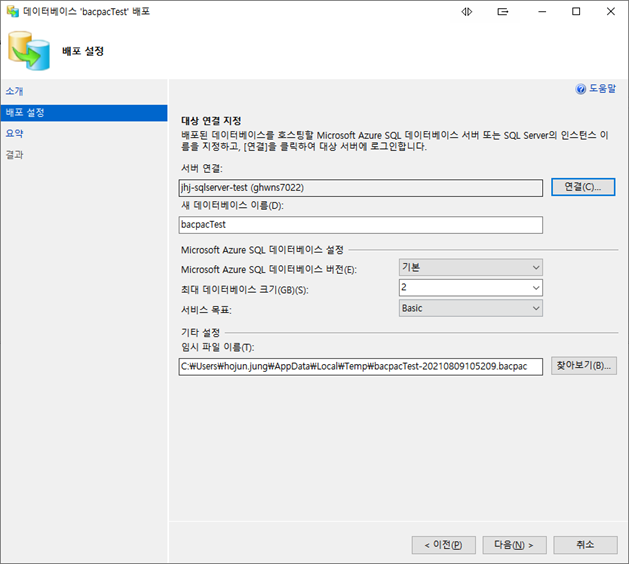Click the 취소 cancel button
629x564 pixels.
(x=585, y=545)
